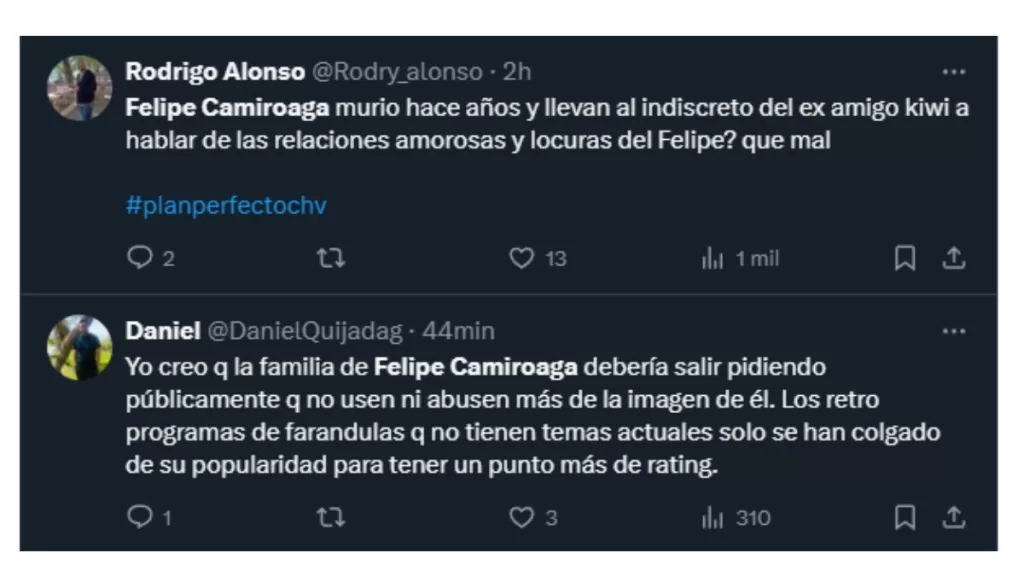
Task: View analytics of Rodrigo Alonso's tweet
Action: [713, 258]
